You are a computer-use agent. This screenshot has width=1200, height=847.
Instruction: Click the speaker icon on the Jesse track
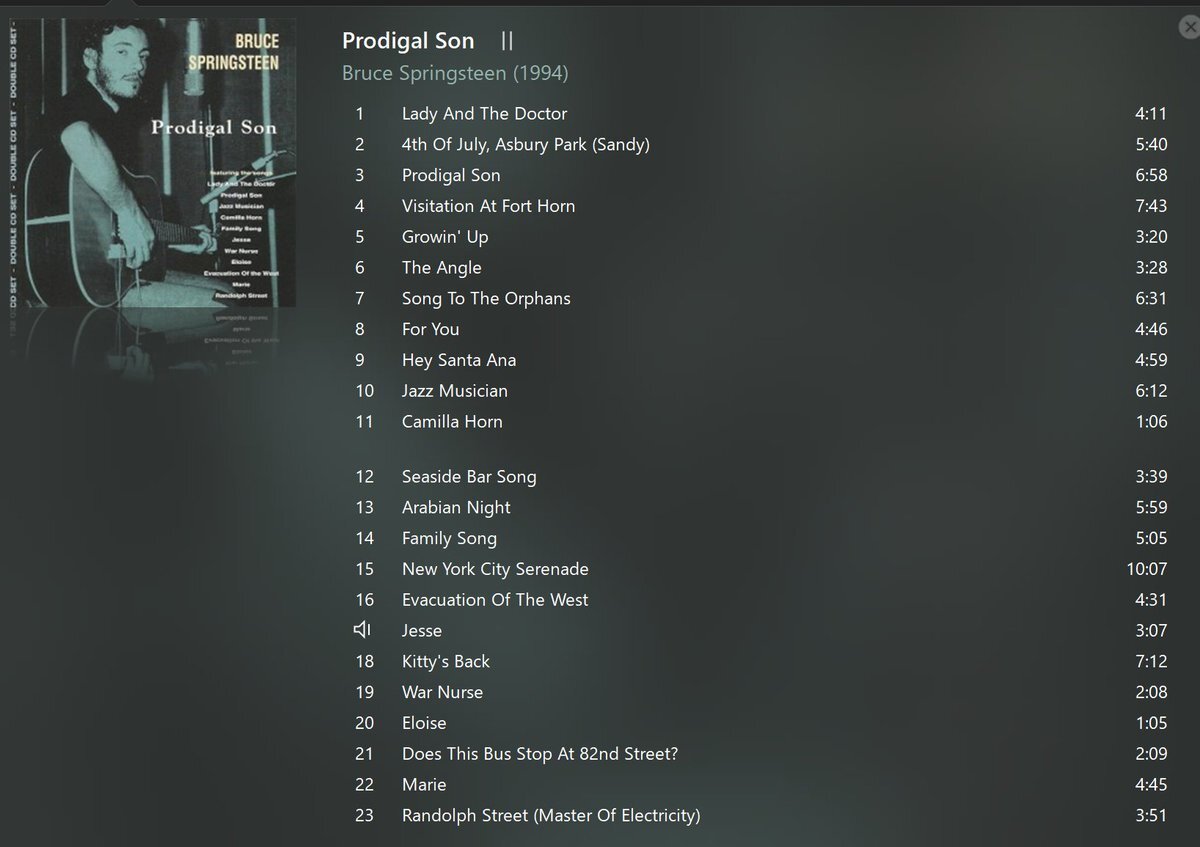pyautogui.click(x=363, y=630)
